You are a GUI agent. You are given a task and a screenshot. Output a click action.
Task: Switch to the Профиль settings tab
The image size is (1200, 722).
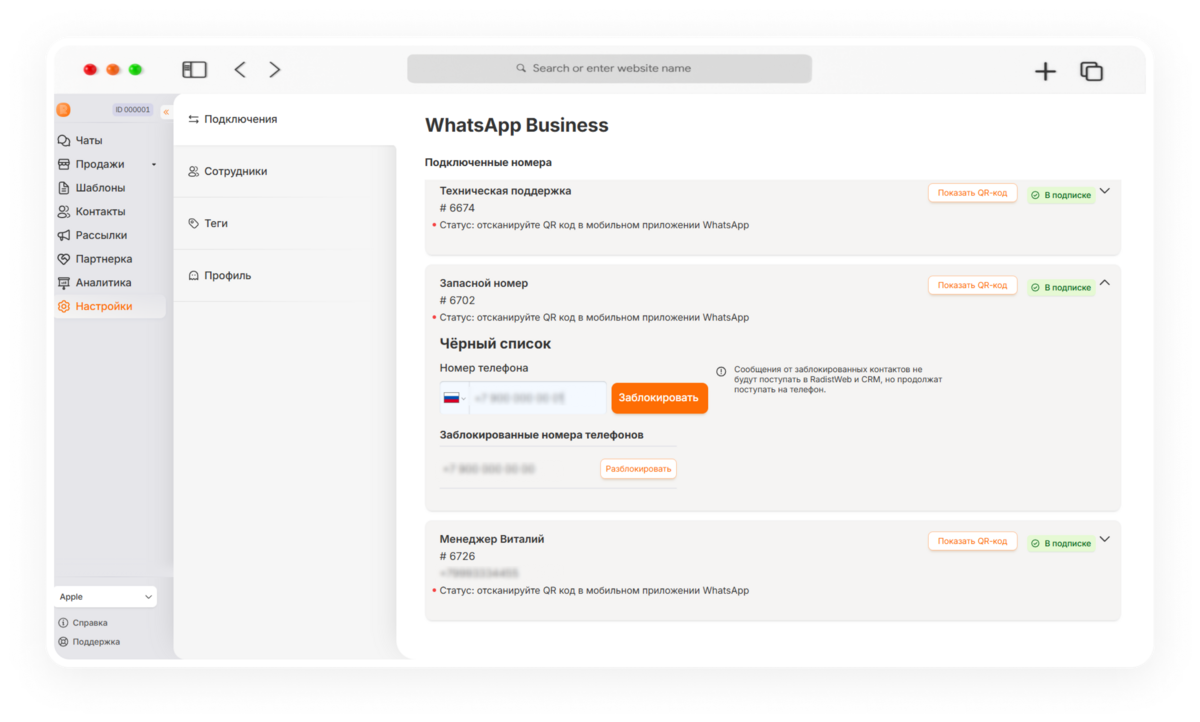pyautogui.click(x=285, y=275)
